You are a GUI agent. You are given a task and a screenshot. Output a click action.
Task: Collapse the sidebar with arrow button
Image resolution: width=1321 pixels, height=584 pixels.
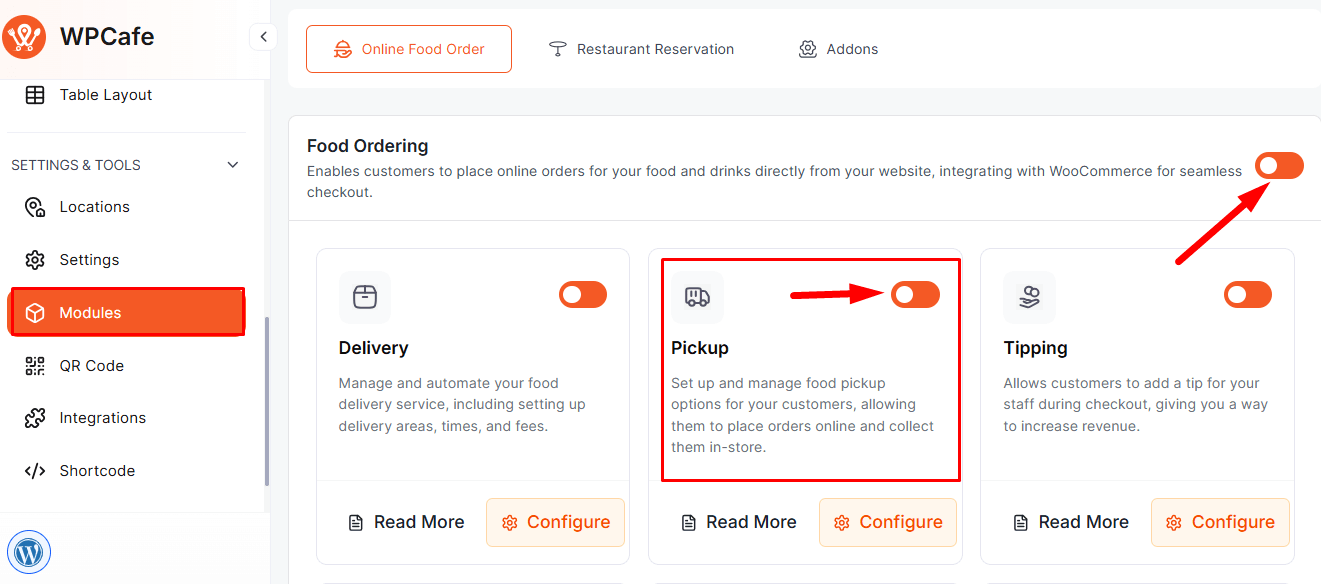pos(263,37)
